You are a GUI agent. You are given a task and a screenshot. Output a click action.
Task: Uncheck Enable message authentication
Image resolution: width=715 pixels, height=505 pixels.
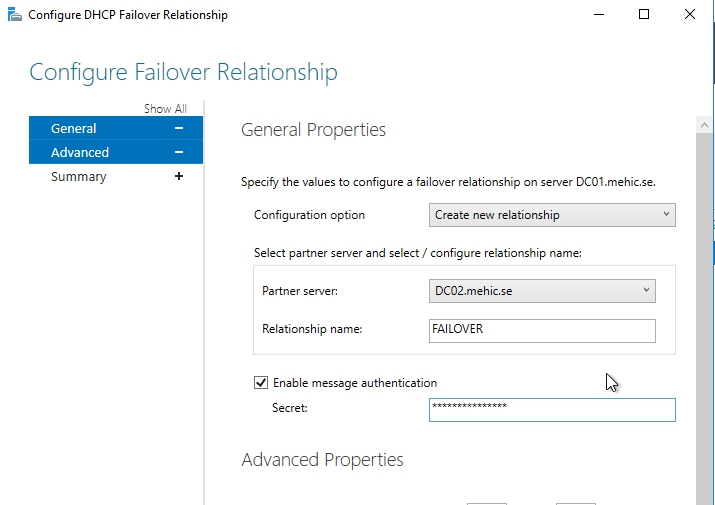(262, 383)
